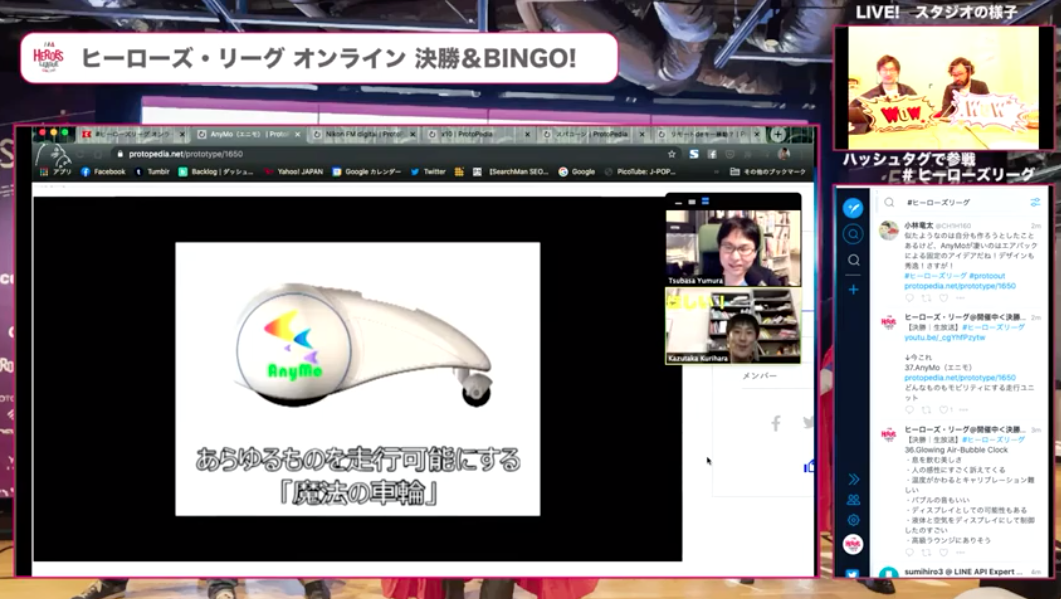The height and width of the screenshot is (599, 1061).
Task: Open a new browser tab with plus button
Action: click(x=777, y=134)
